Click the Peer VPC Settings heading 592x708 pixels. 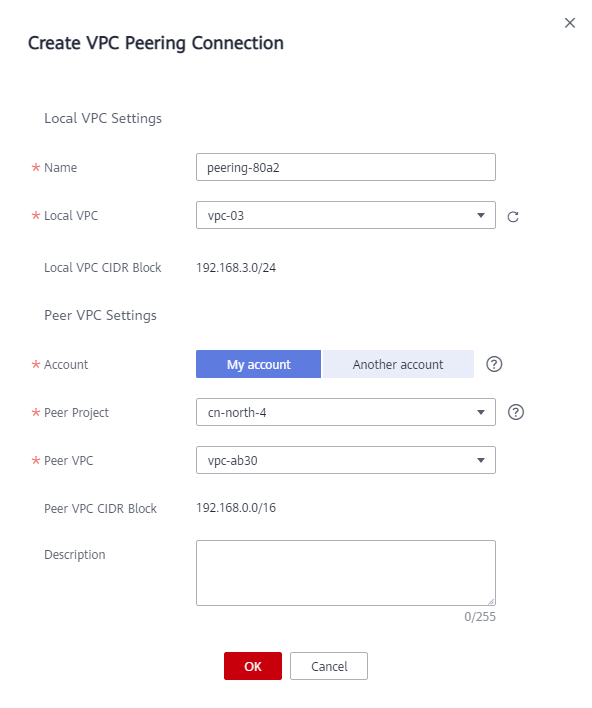click(x=100, y=315)
